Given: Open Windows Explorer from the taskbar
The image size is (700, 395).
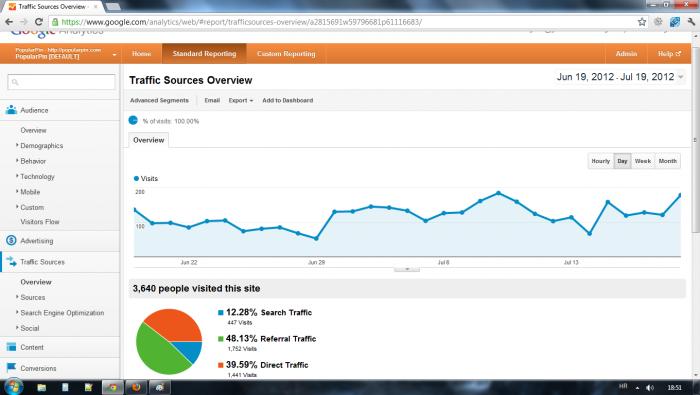Looking at the screenshot, I should tap(42, 387).
